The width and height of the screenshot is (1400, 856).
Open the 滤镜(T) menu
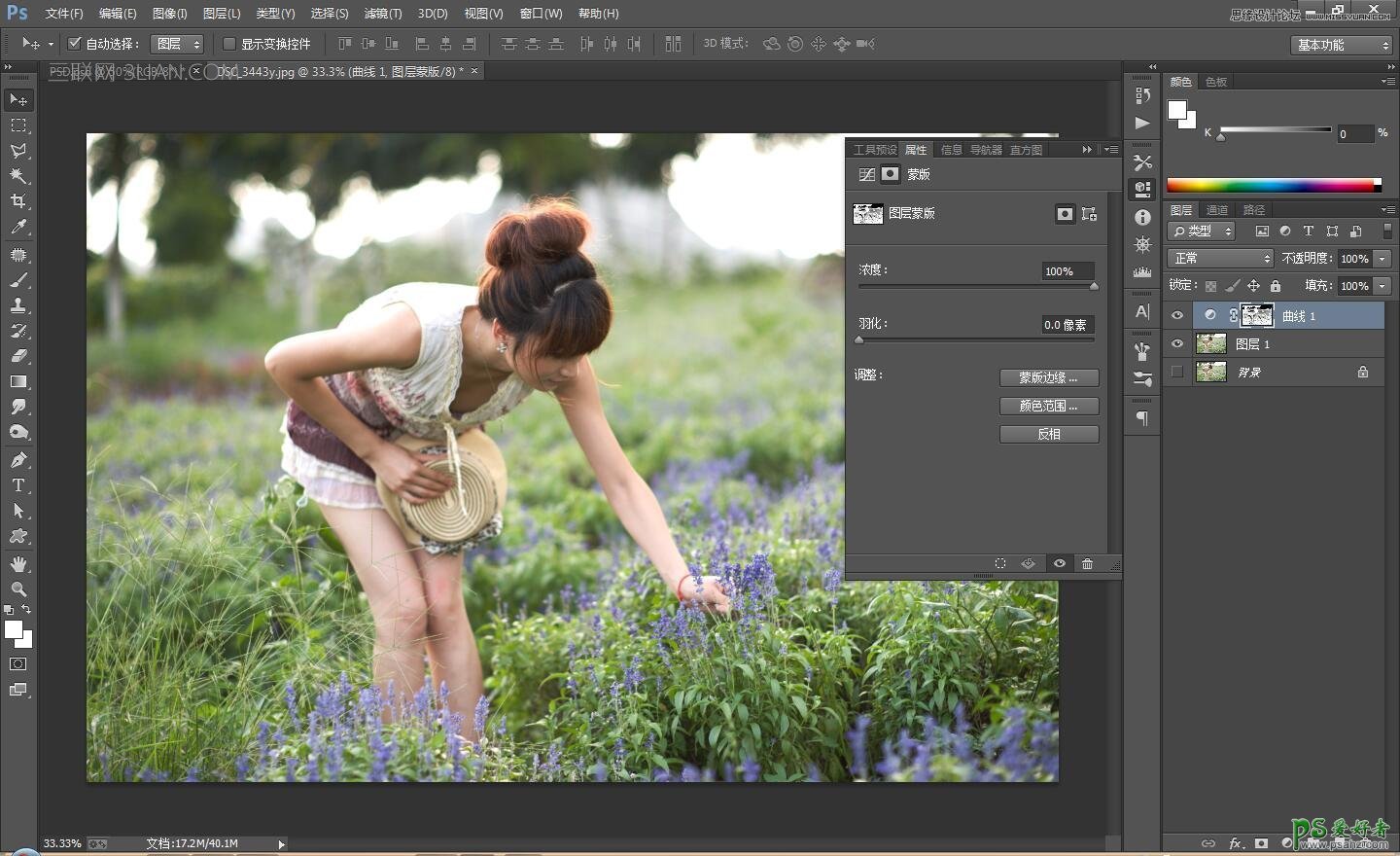tap(382, 14)
